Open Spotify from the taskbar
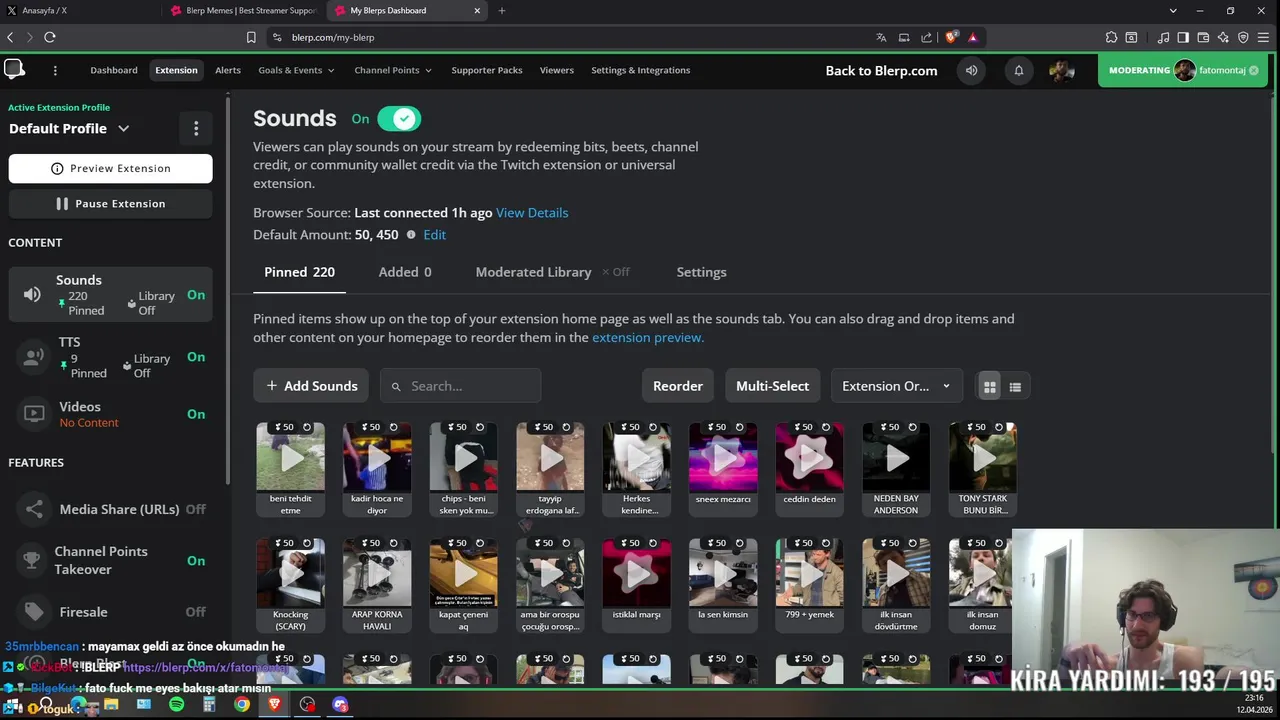Image resolution: width=1280 pixels, height=720 pixels. (x=176, y=704)
